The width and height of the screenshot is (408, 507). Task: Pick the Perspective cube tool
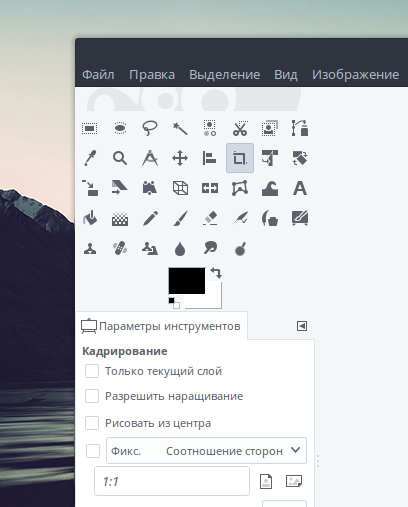click(180, 188)
